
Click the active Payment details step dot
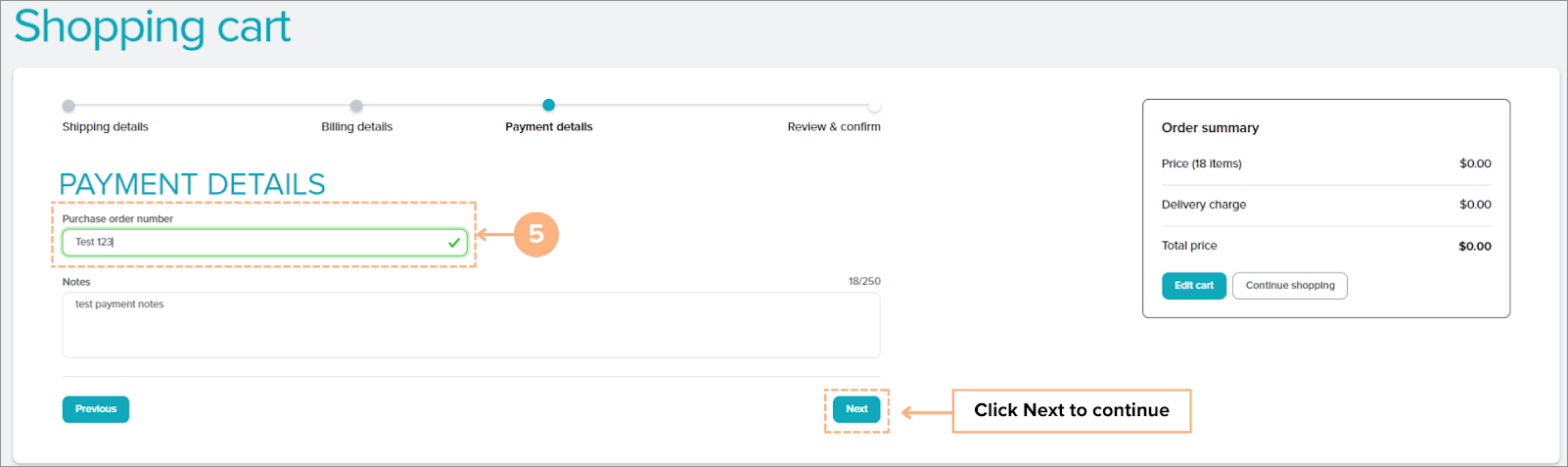point(548,105)
